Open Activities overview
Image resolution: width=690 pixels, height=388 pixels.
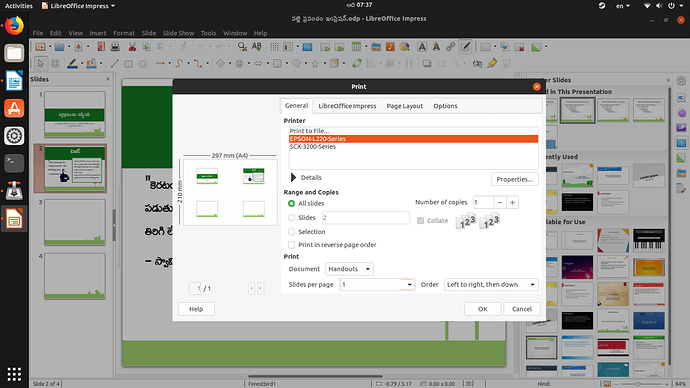click(18, 6)
